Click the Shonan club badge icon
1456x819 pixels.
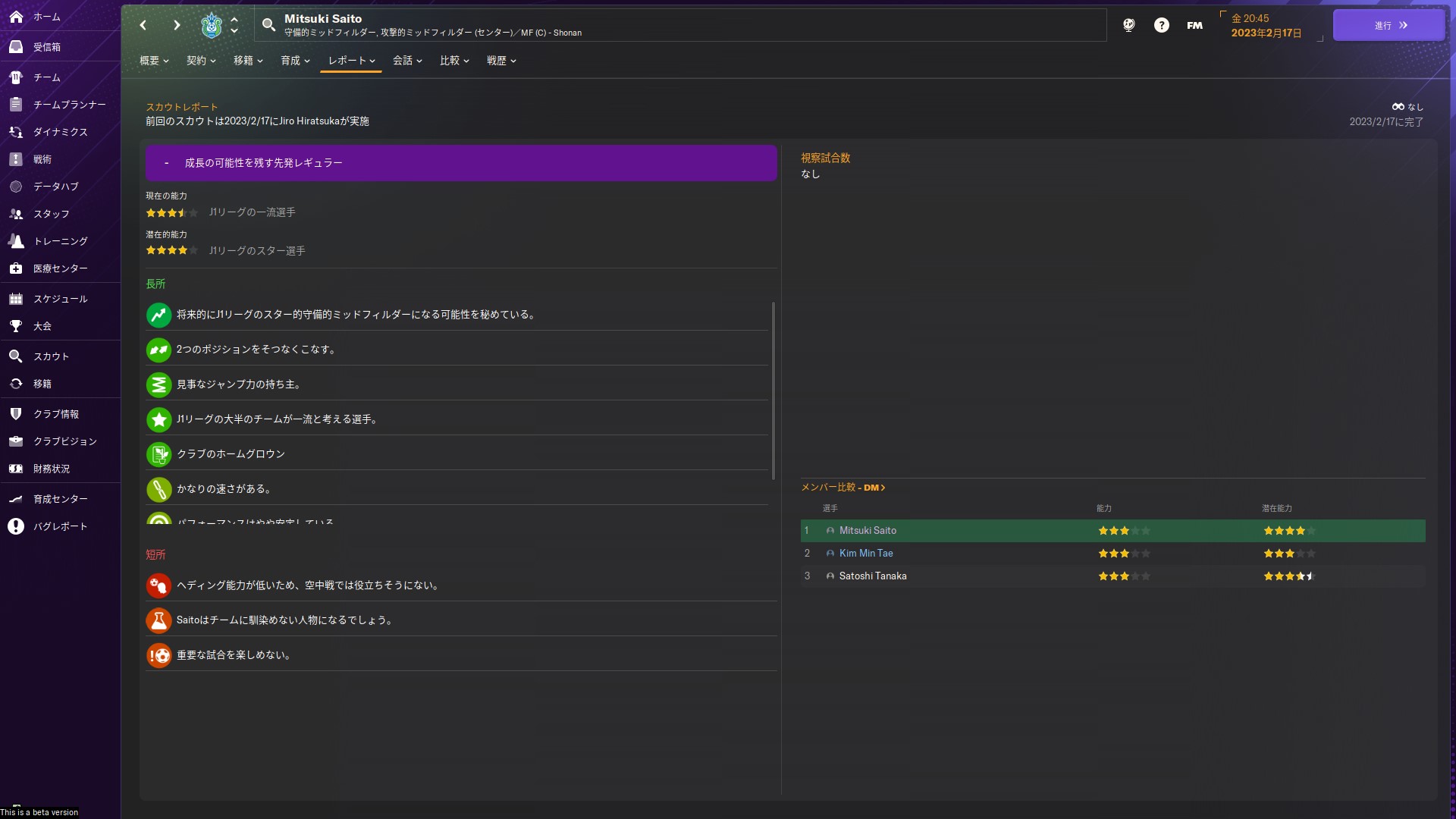[212, 25]
